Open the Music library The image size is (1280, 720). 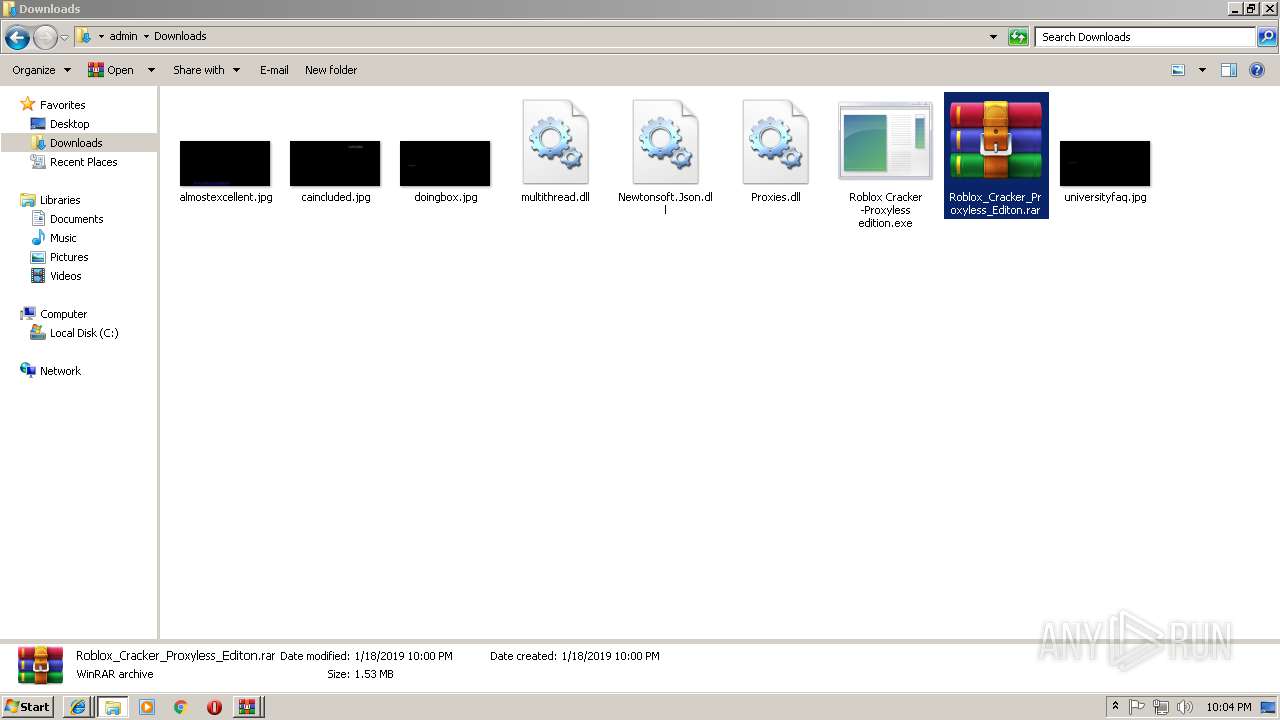coord(63,238)
